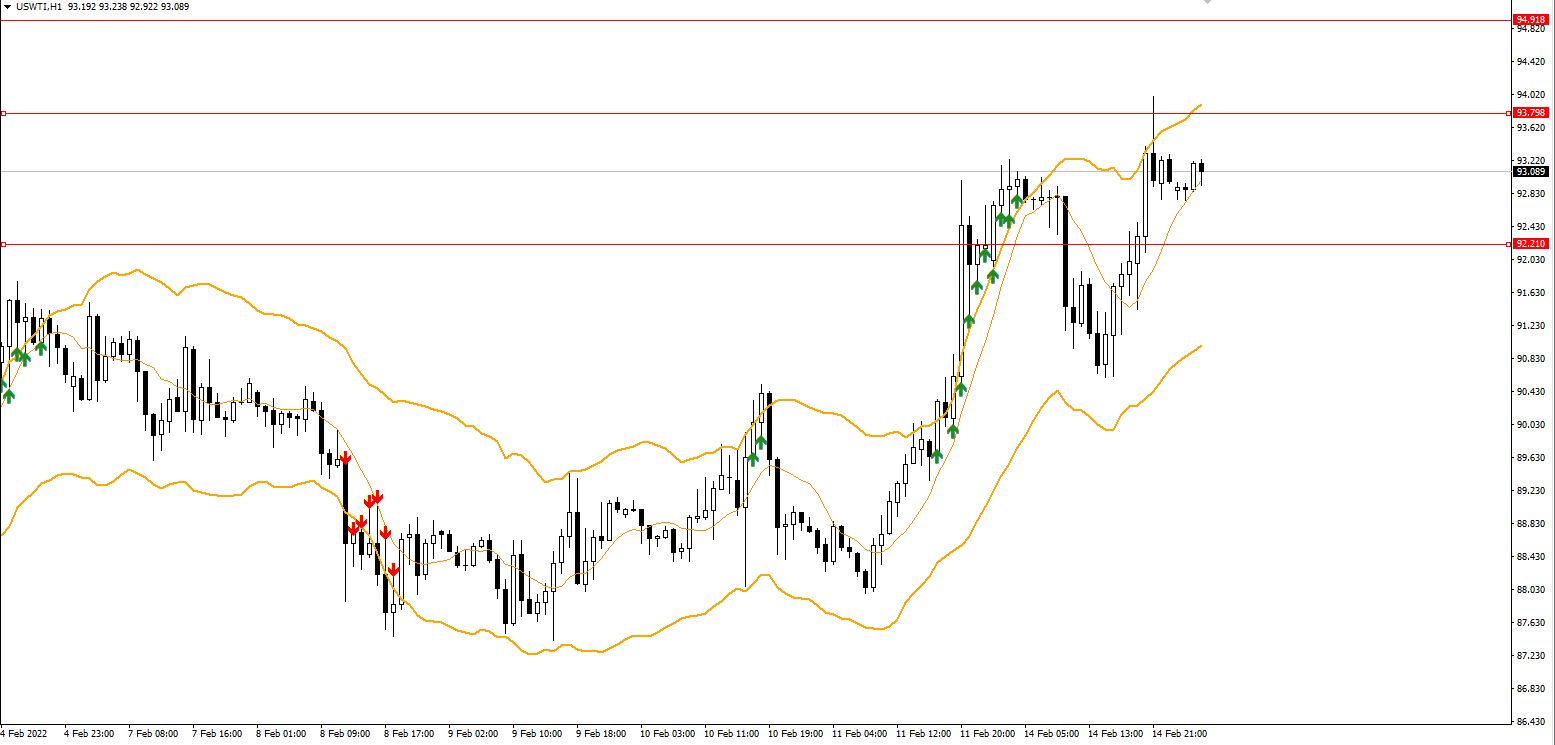Click the 10 Feb 03:00 time axis label

click(x=668, y=734)
